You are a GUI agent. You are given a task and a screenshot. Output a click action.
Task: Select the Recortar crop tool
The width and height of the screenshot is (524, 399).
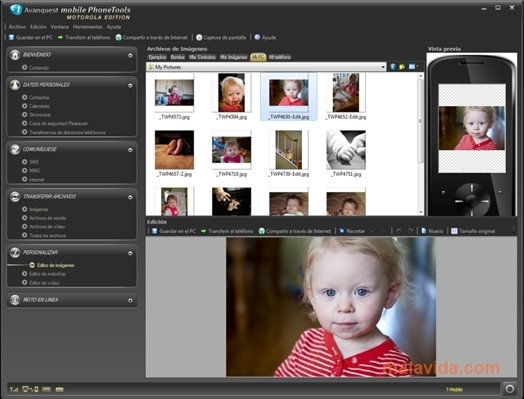(352, 231)
